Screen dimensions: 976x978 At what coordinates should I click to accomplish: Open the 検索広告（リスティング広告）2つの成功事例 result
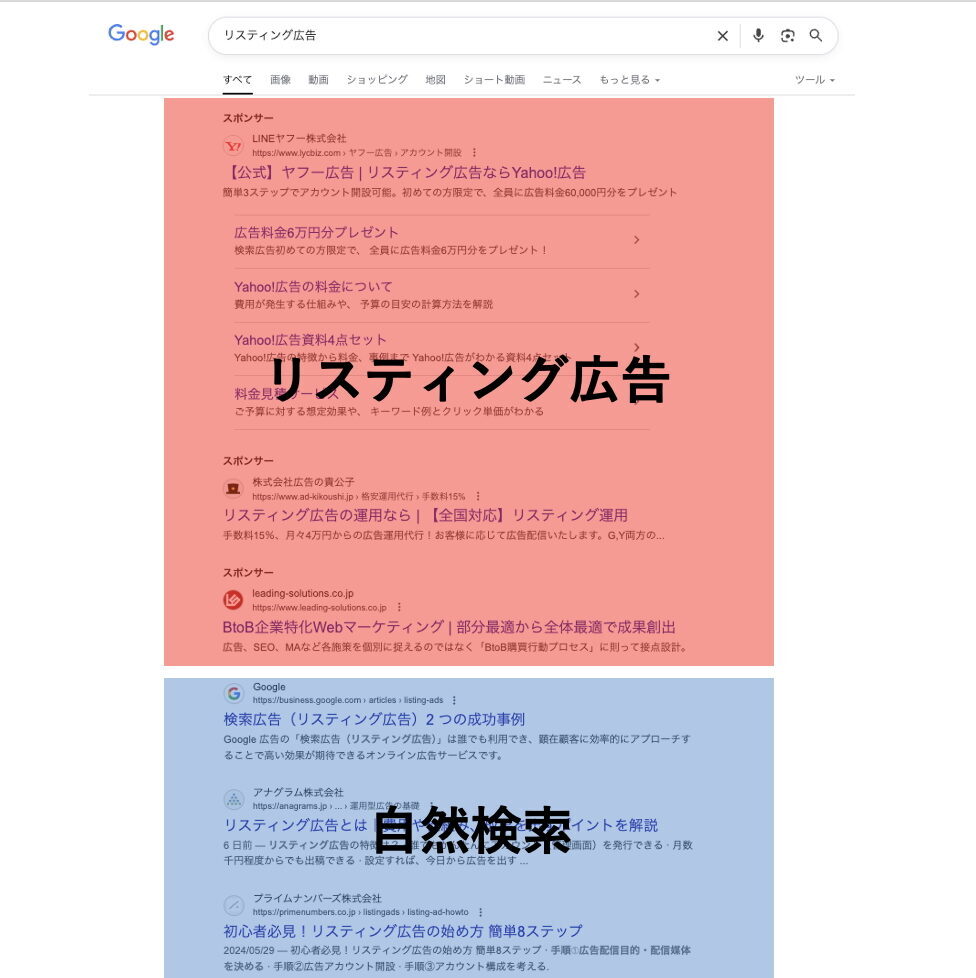tap(374, 720)
